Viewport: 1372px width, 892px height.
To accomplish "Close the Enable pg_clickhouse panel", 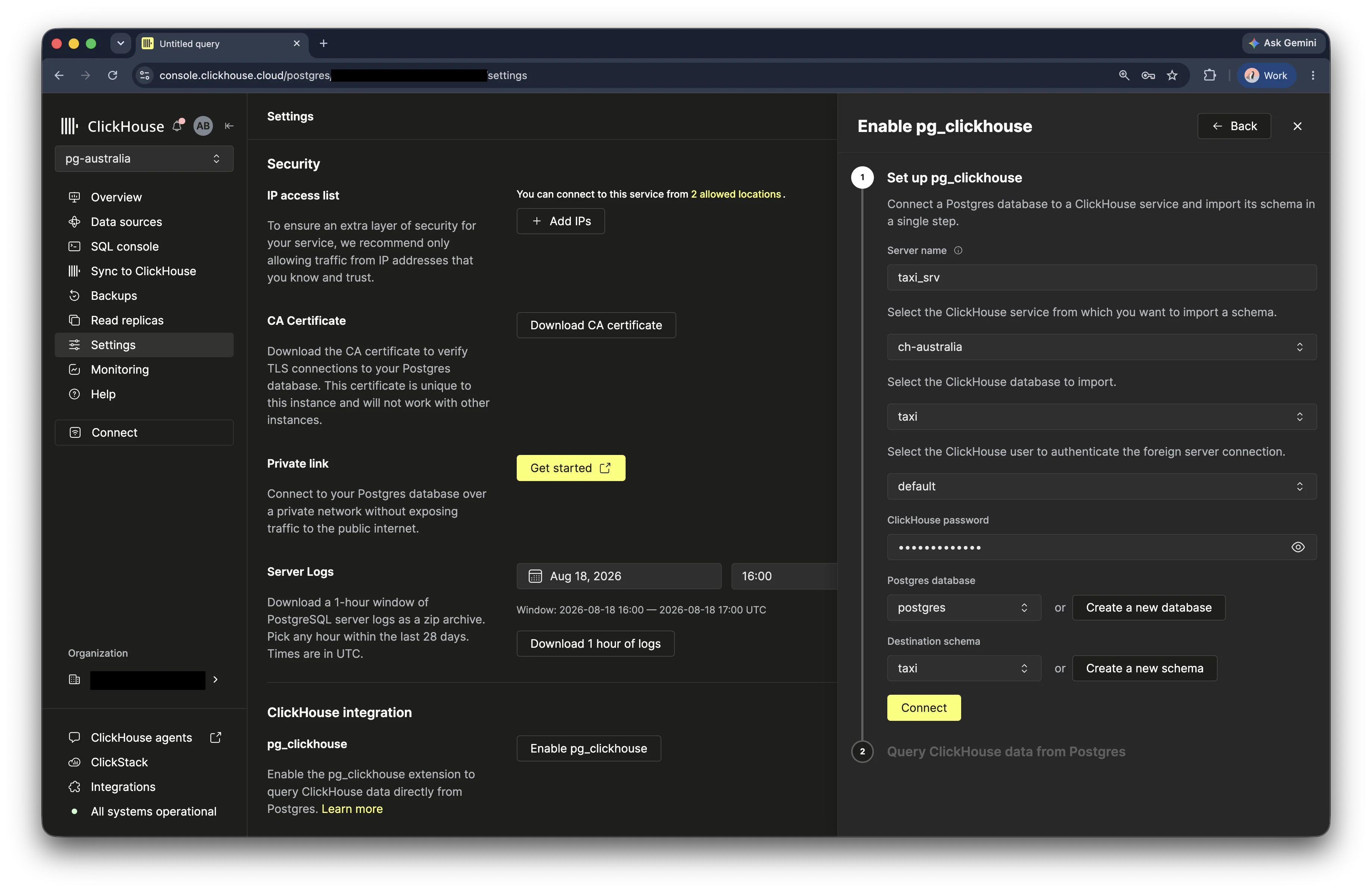I will point(1297,126).
